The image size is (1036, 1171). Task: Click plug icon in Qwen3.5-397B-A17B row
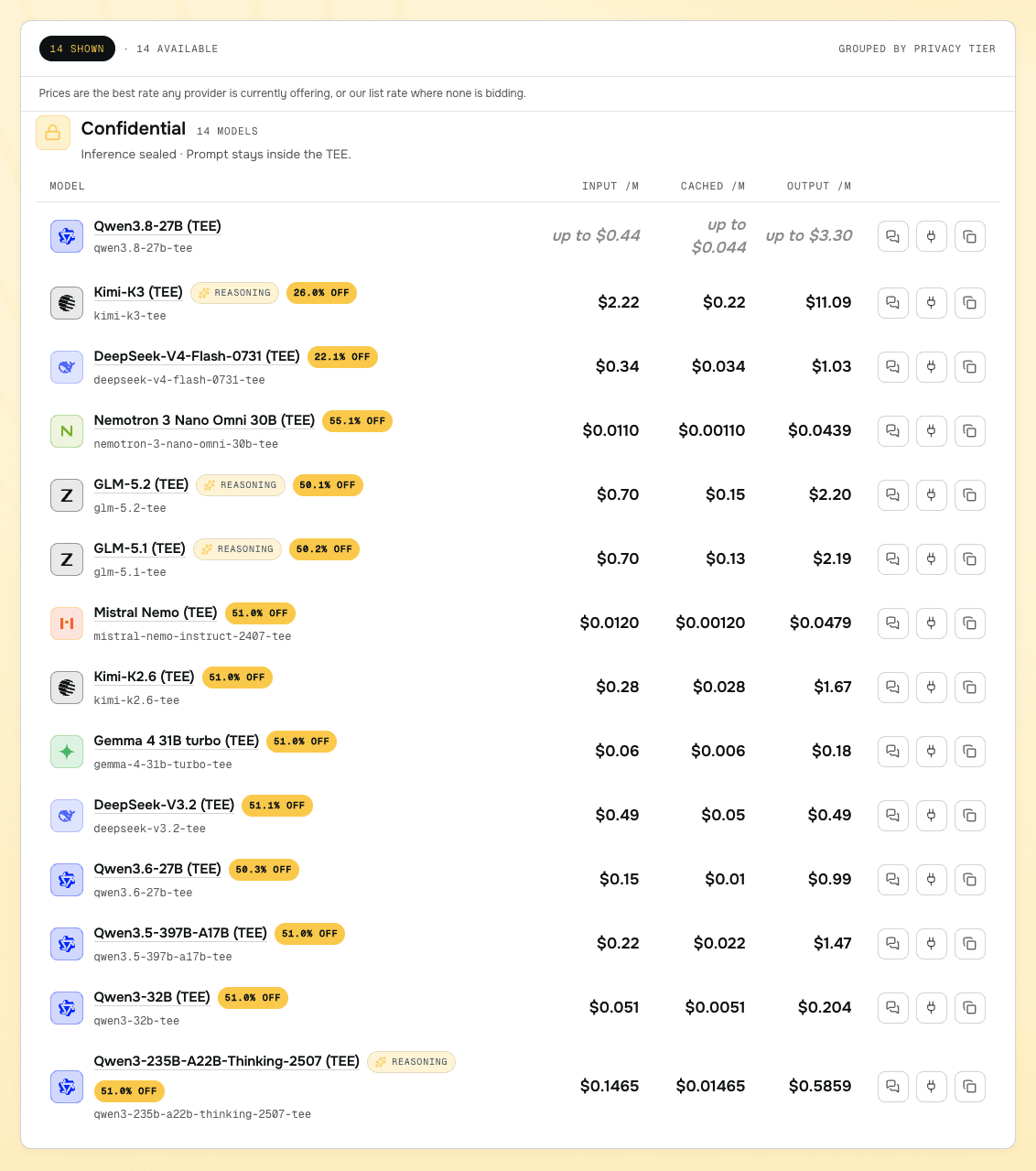click(x=932, y=943)
